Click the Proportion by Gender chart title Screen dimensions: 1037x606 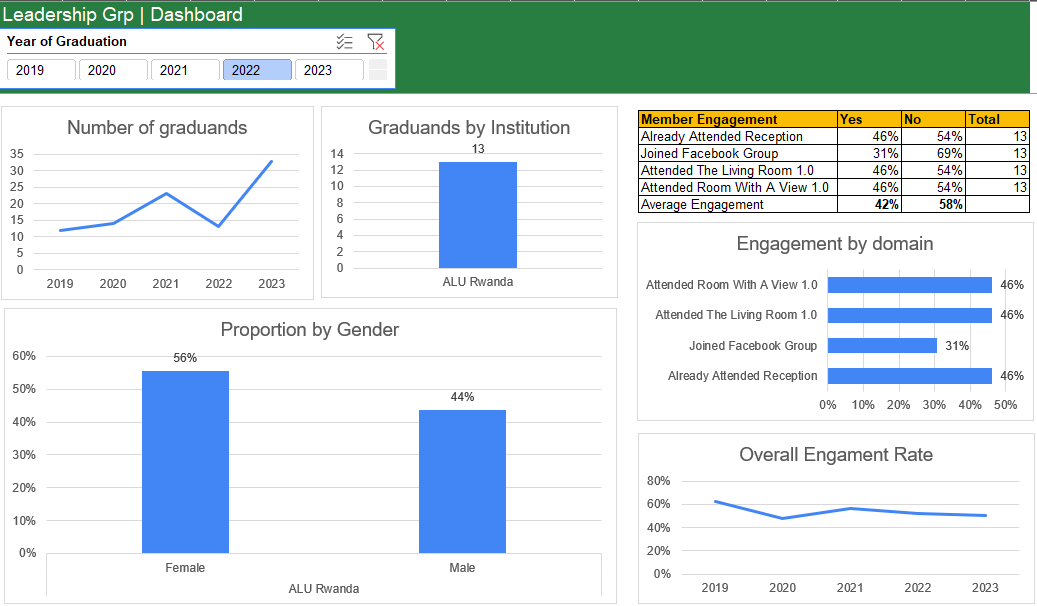tap(309, 330)
